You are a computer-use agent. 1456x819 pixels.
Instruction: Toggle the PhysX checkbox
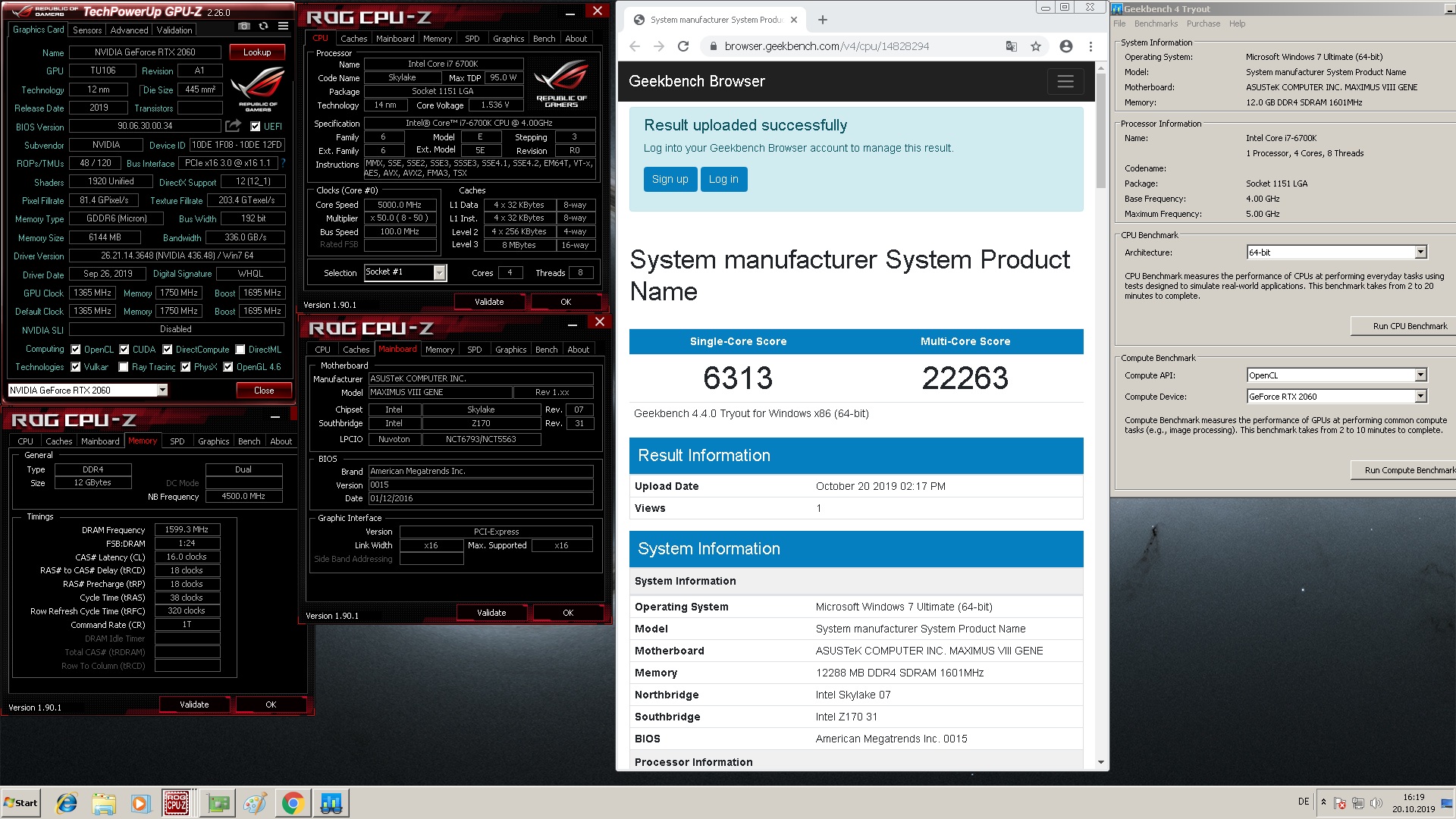point(186,367)
